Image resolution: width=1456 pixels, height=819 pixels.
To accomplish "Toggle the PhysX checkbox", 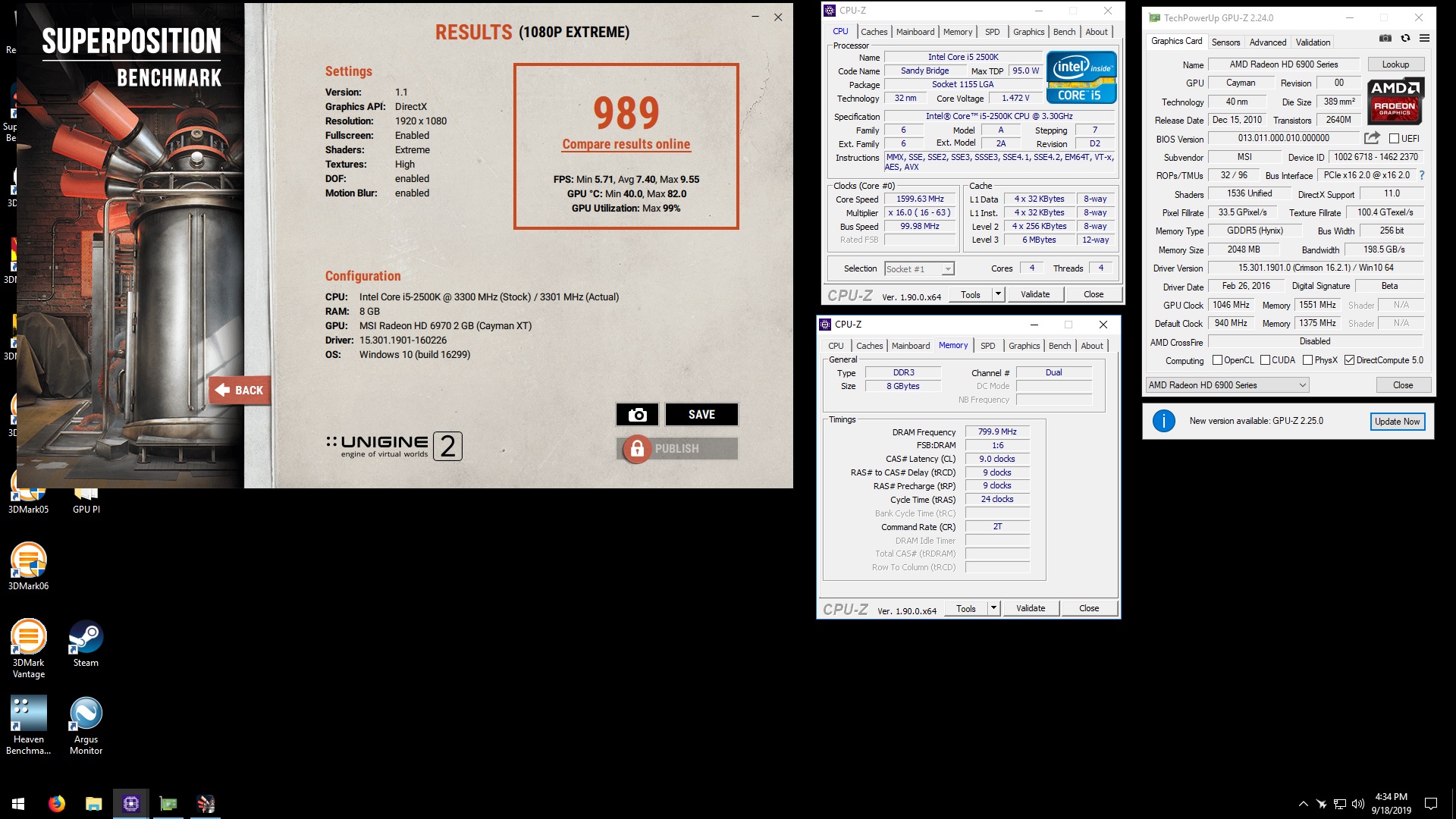I will tap(1307, 360).
